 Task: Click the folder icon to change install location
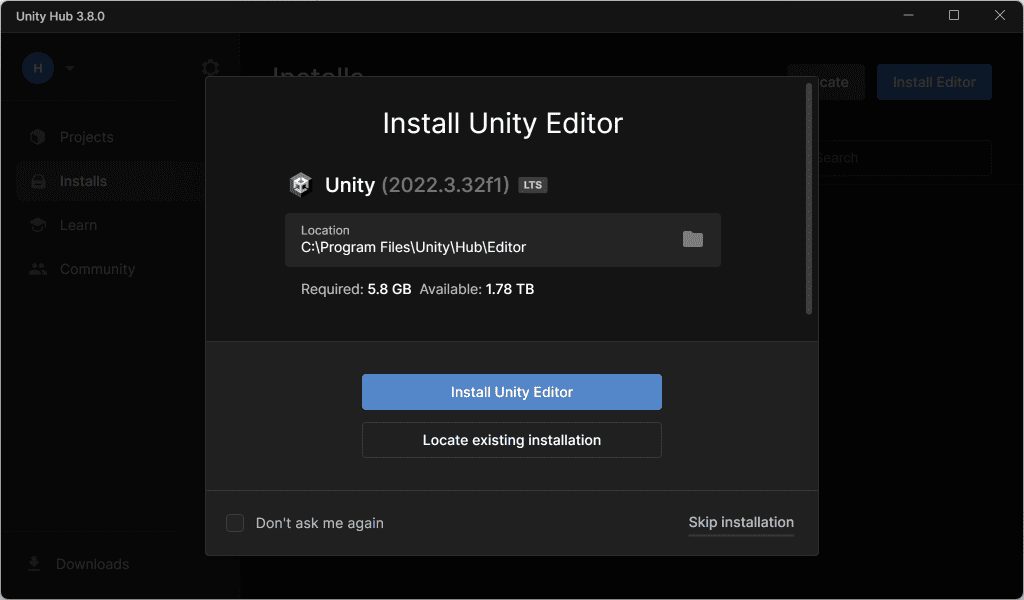(692, 239)
